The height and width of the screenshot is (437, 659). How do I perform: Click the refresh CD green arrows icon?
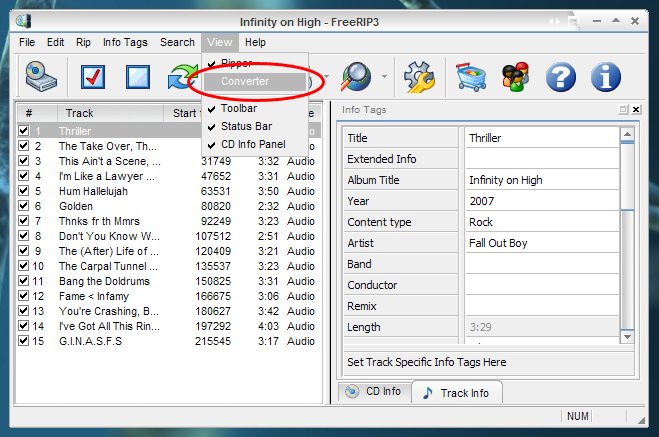pyautogui.click(x=182, y=76)
